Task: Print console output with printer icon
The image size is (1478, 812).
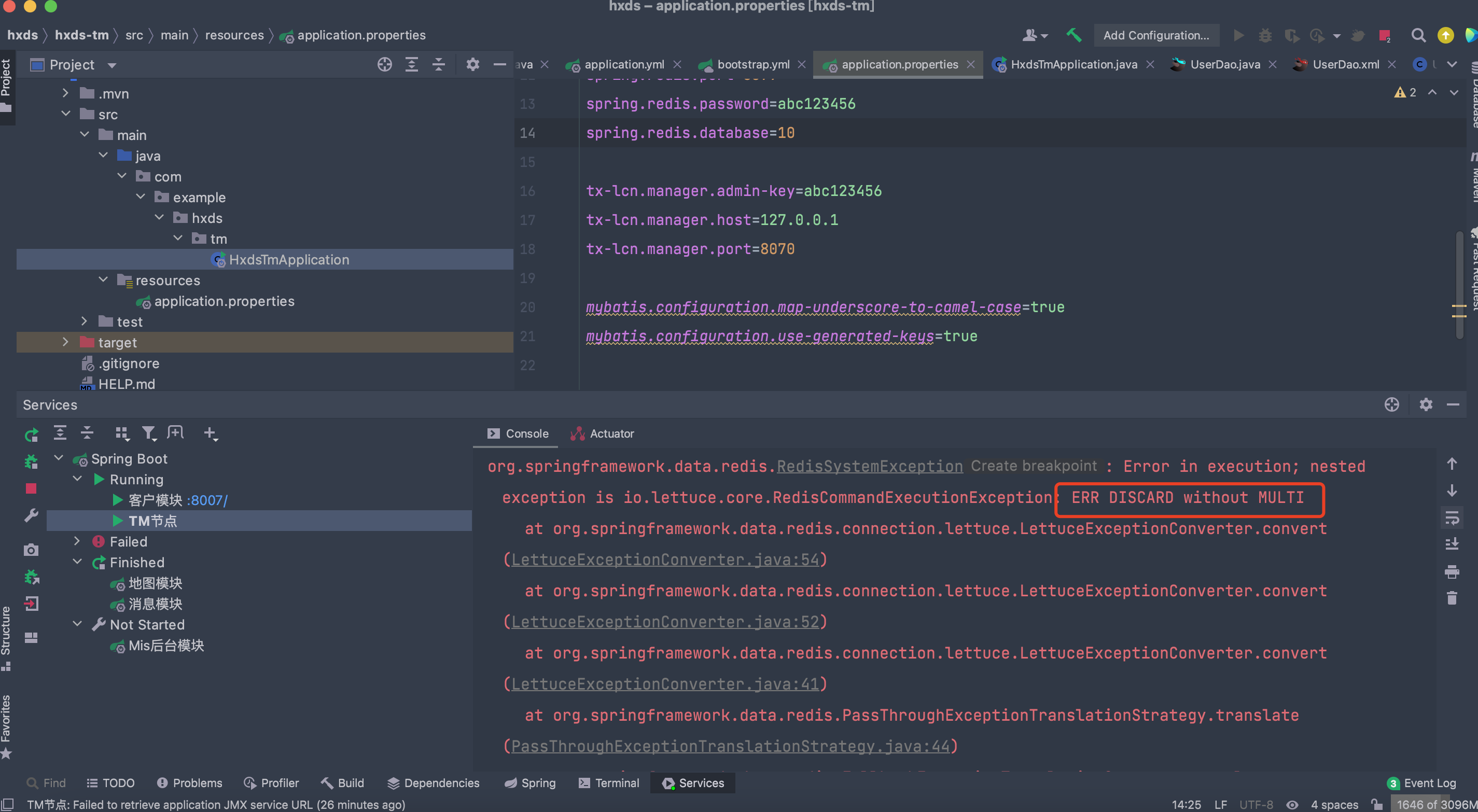Action: click(x=1452, y=571)
